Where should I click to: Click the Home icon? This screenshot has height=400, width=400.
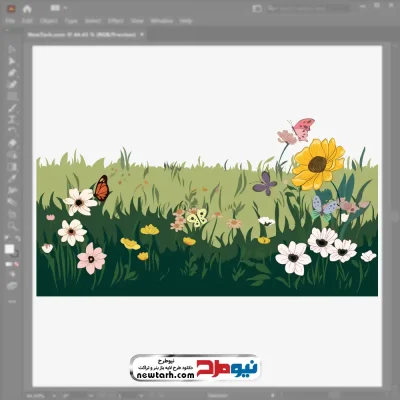[x=27, y=9]
